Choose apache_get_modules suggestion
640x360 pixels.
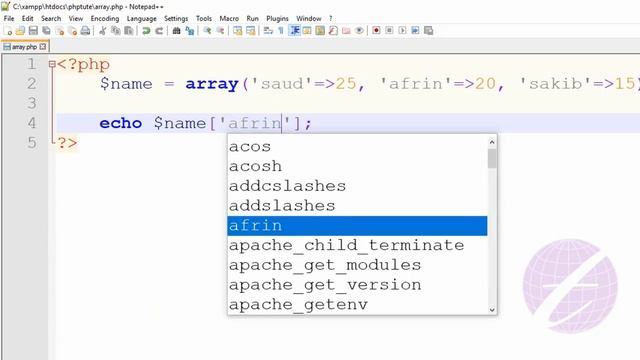tap(357, 265)
